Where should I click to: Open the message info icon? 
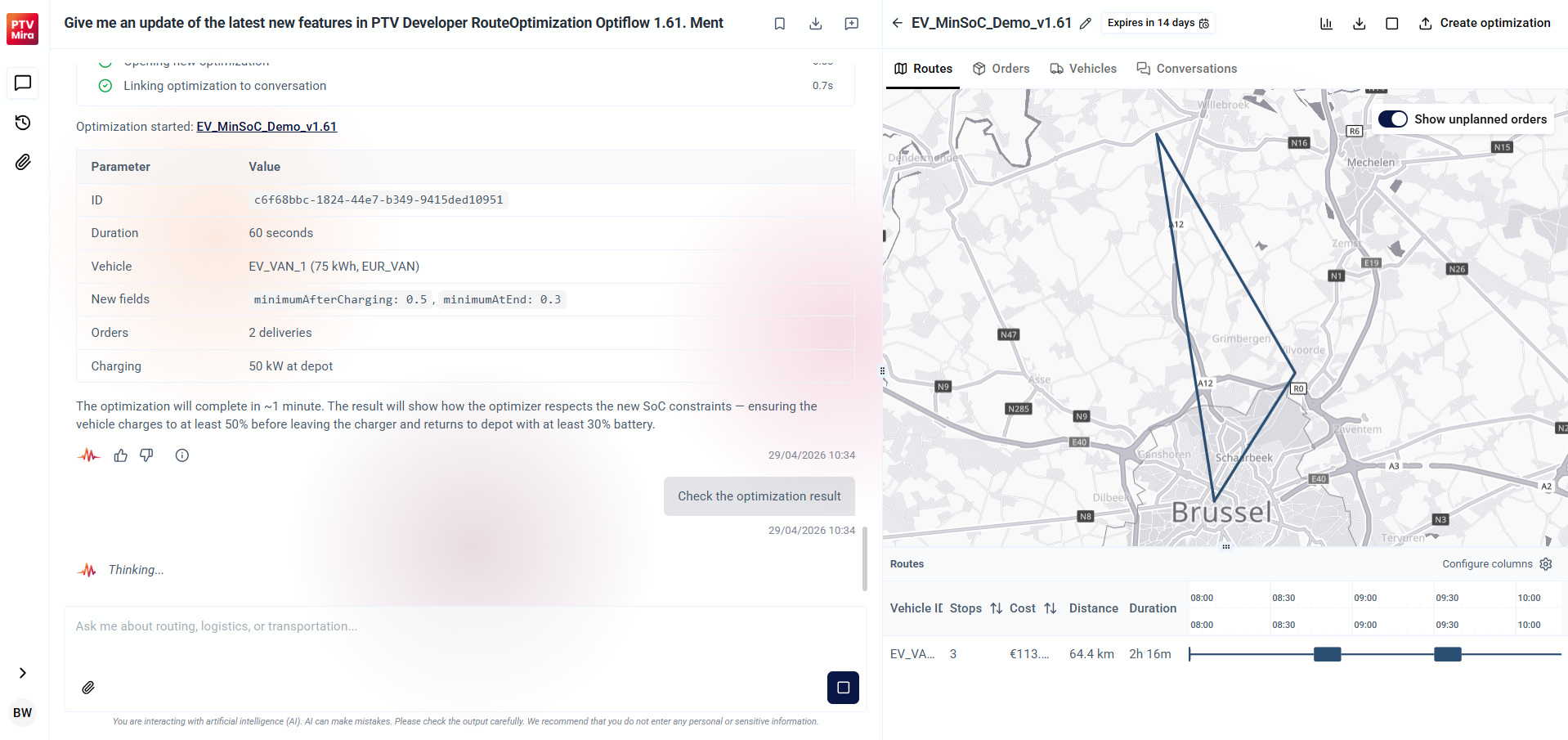click(x=181, y=455)
